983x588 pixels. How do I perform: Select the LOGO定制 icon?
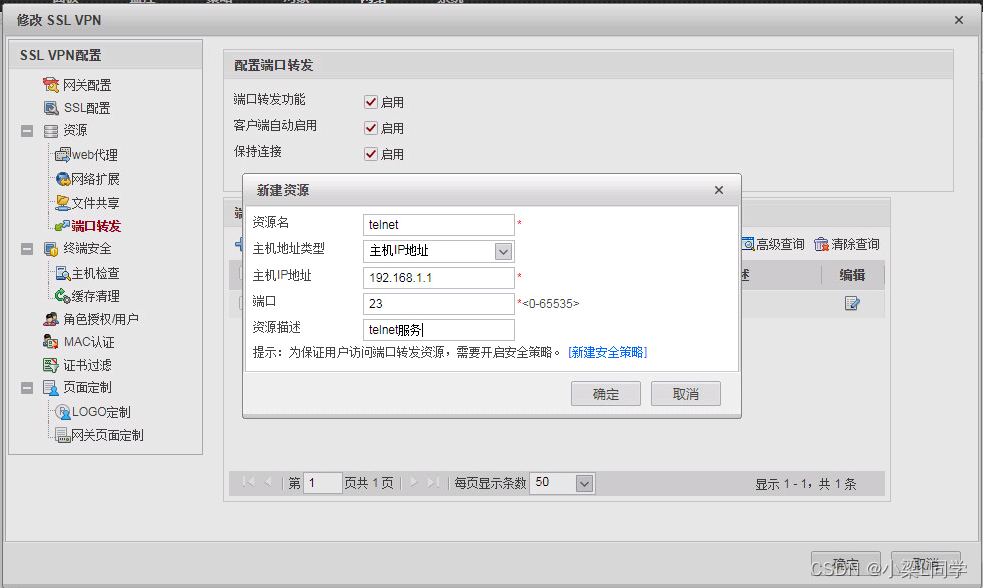point(63,412)
